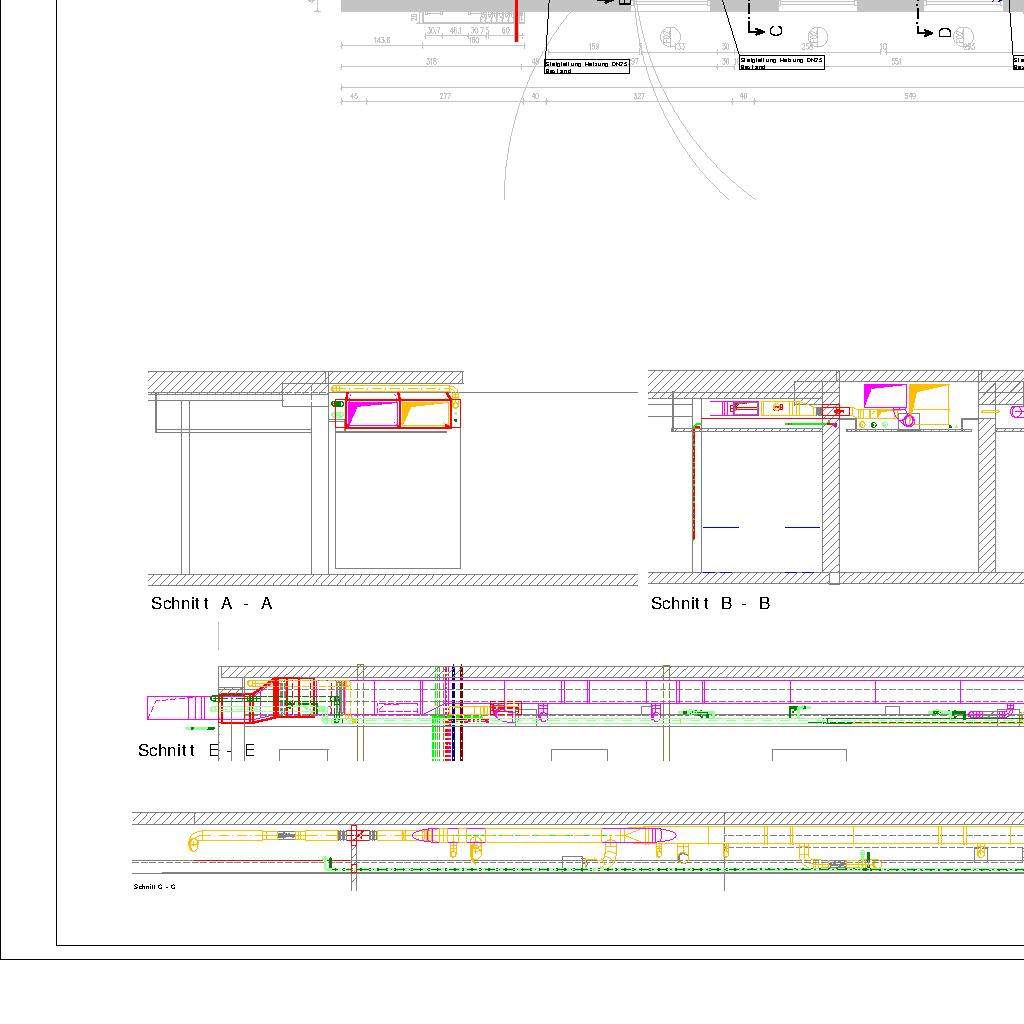Select the magenta duct in Schnitt A-A
The image size is (1024, 1024).
coord(372,411)
